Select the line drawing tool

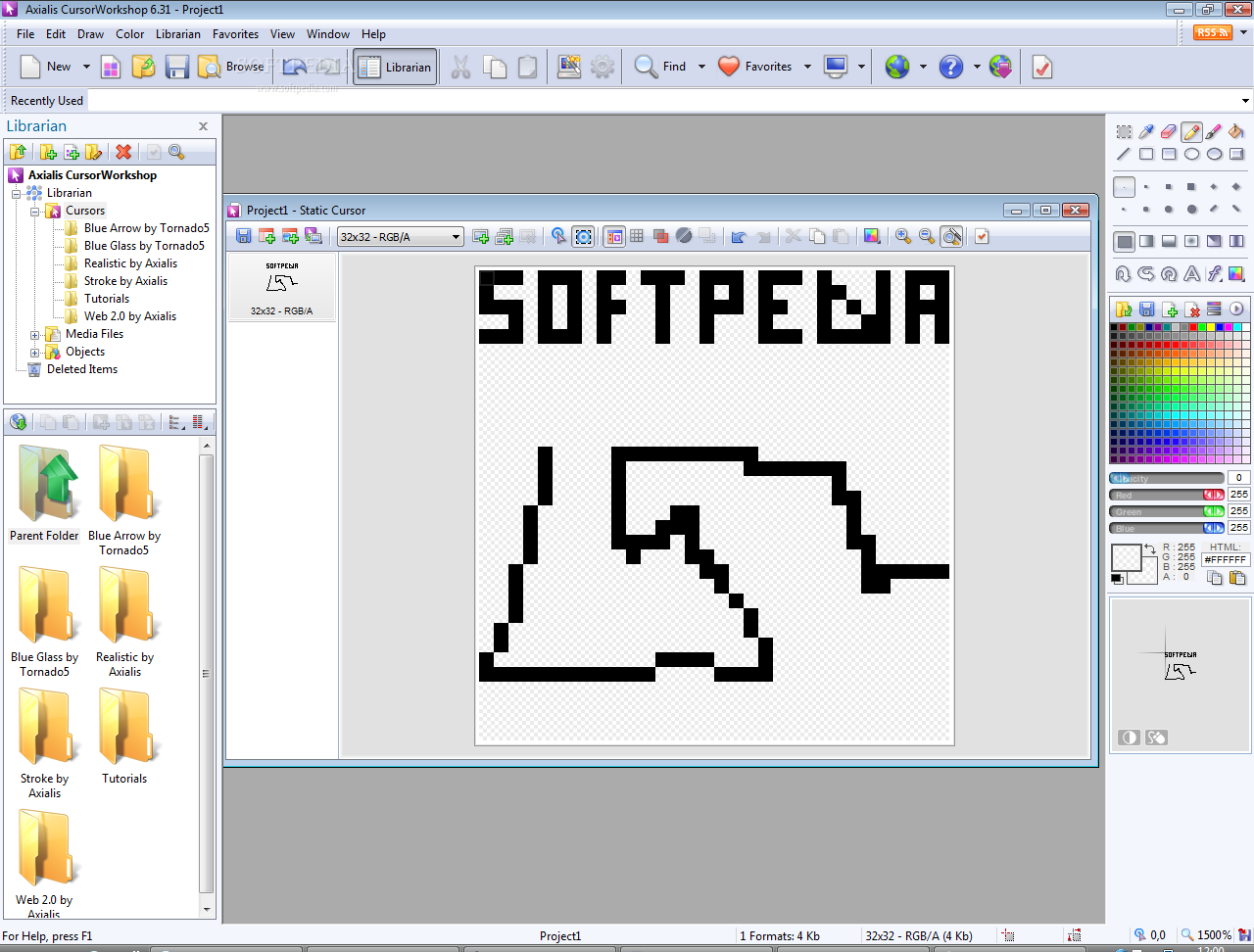point(1124,154)
